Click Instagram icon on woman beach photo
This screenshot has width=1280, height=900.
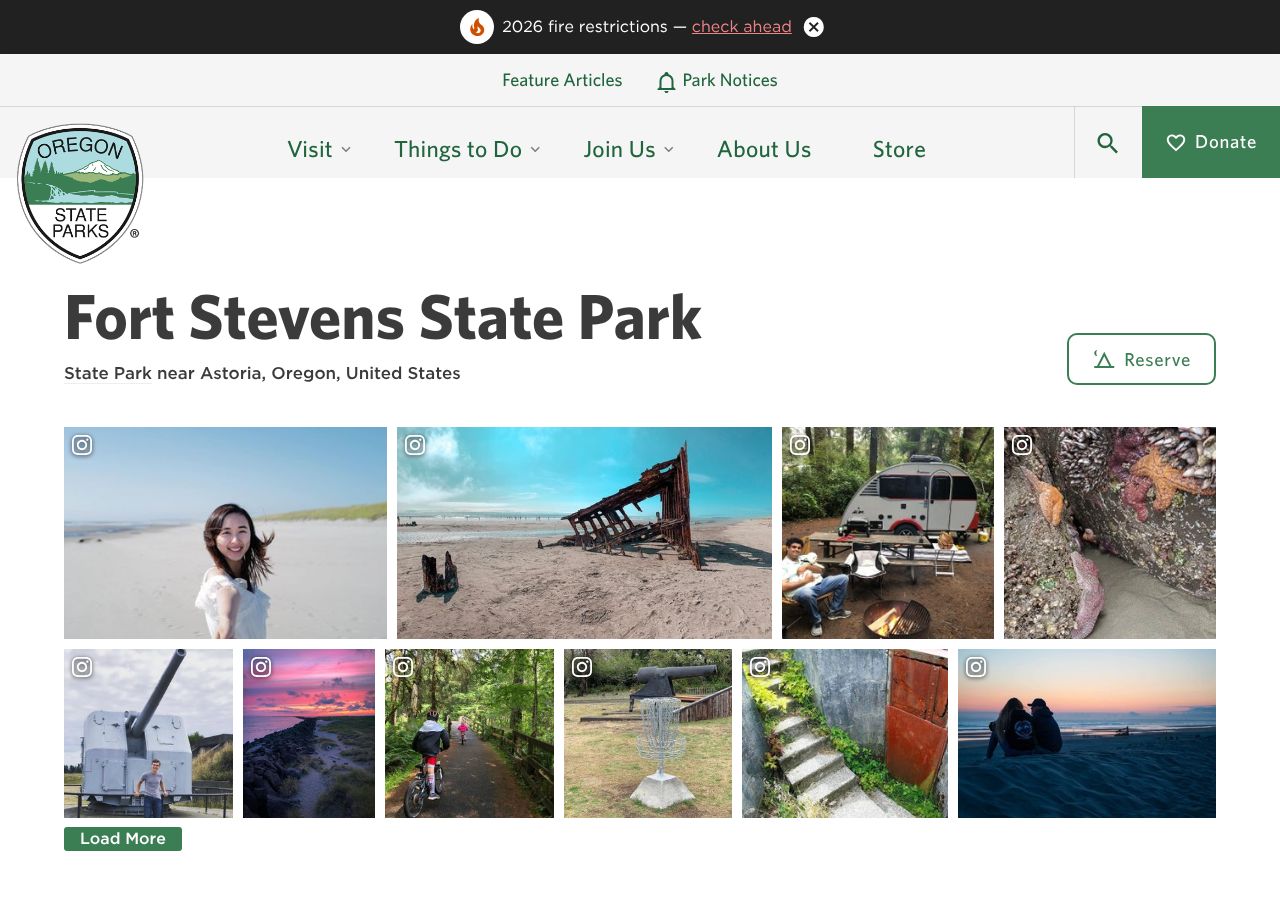(82, 445)
